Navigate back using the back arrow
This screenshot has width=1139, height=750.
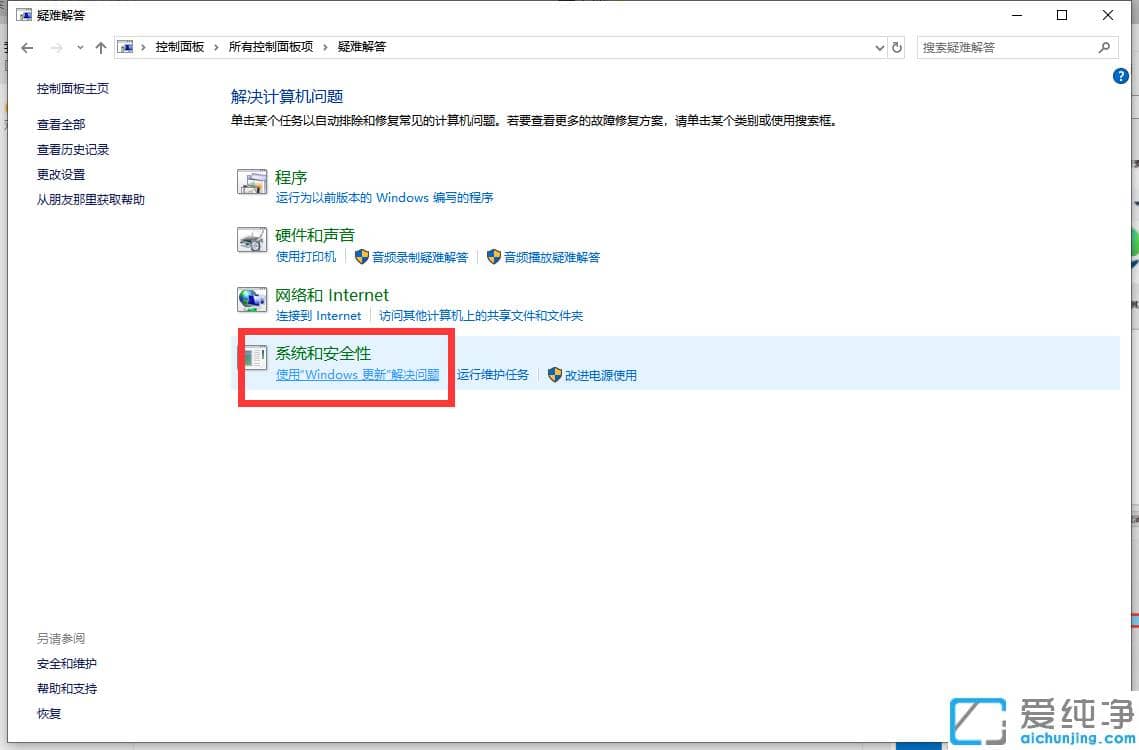pos(26,47)
